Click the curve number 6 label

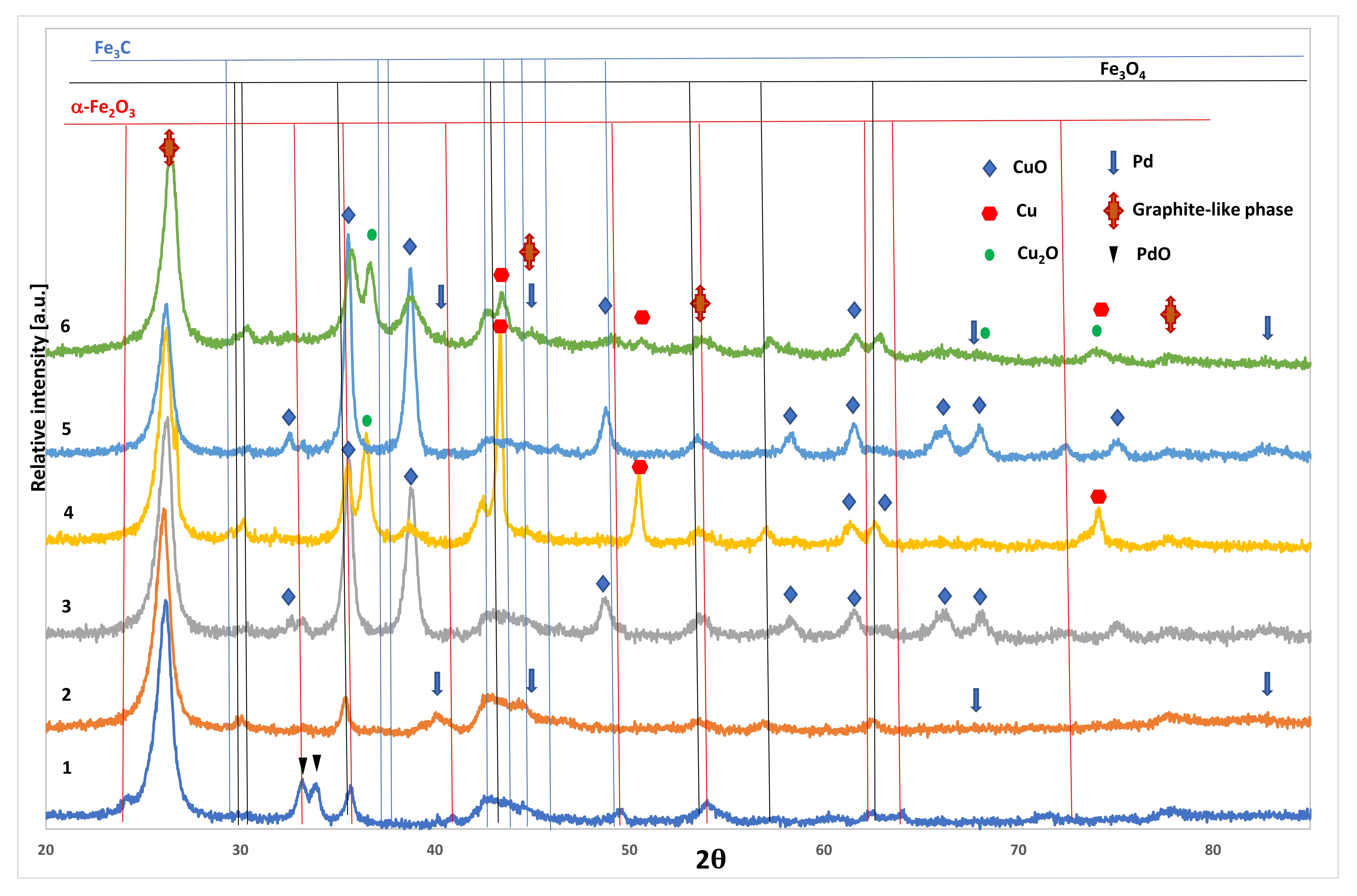(65, 326)
